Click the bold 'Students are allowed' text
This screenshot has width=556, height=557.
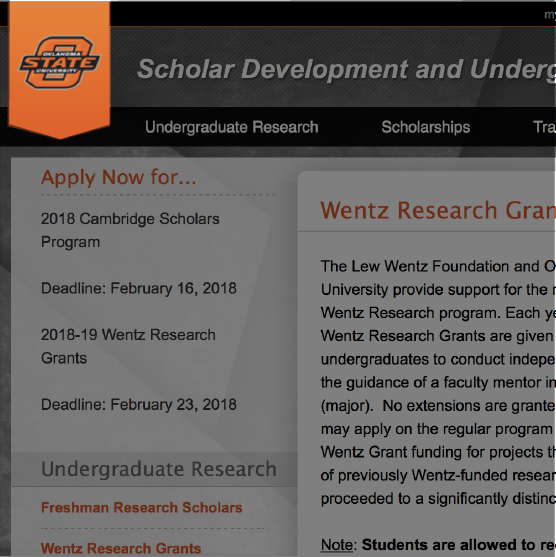click(459, 545)
